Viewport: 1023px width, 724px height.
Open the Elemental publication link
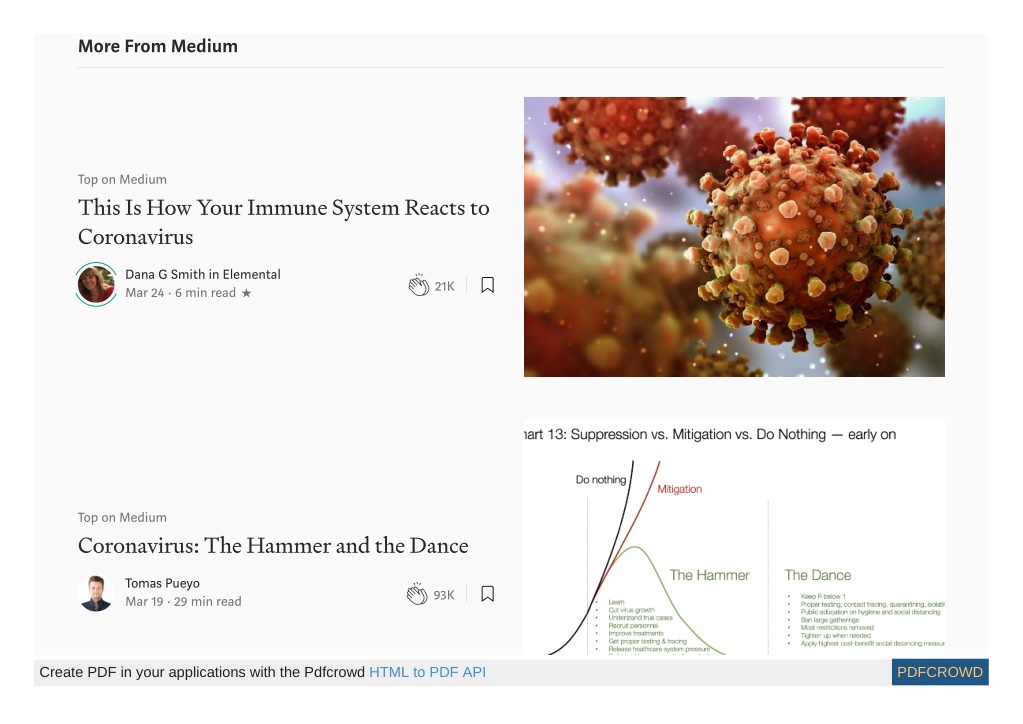click(251, 275)
